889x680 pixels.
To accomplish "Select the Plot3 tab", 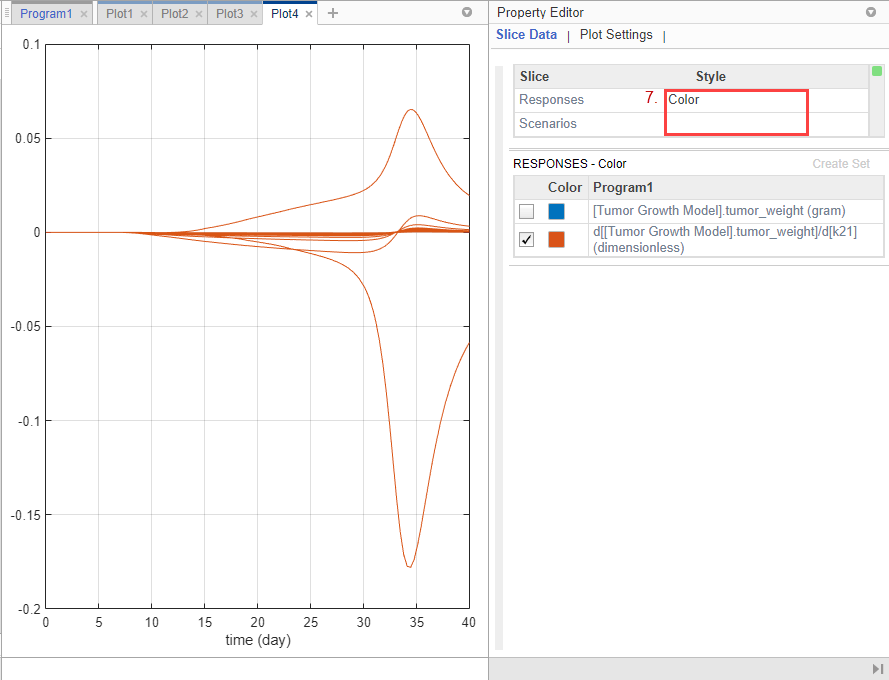I will (229, 14).
